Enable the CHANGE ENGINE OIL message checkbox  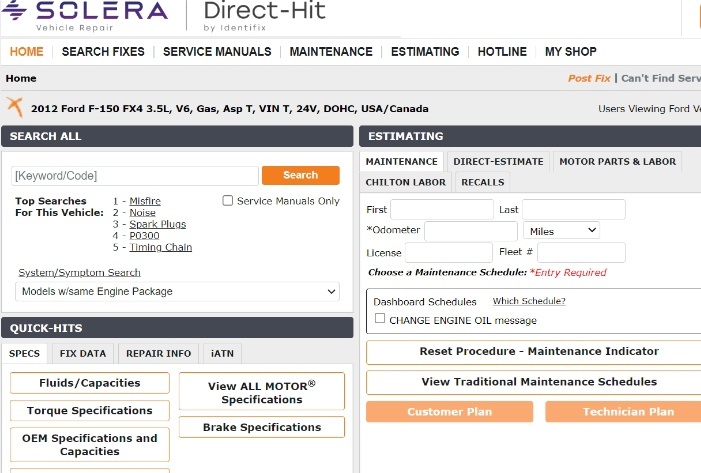(x=380, y=318)
